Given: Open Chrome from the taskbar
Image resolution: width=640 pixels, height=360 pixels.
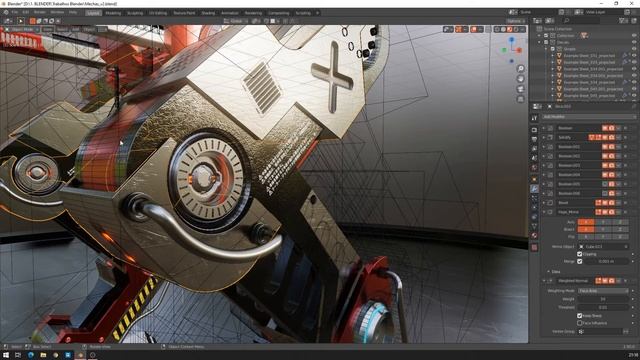Looking at the screenshot, I should click(x=56, y=355).
